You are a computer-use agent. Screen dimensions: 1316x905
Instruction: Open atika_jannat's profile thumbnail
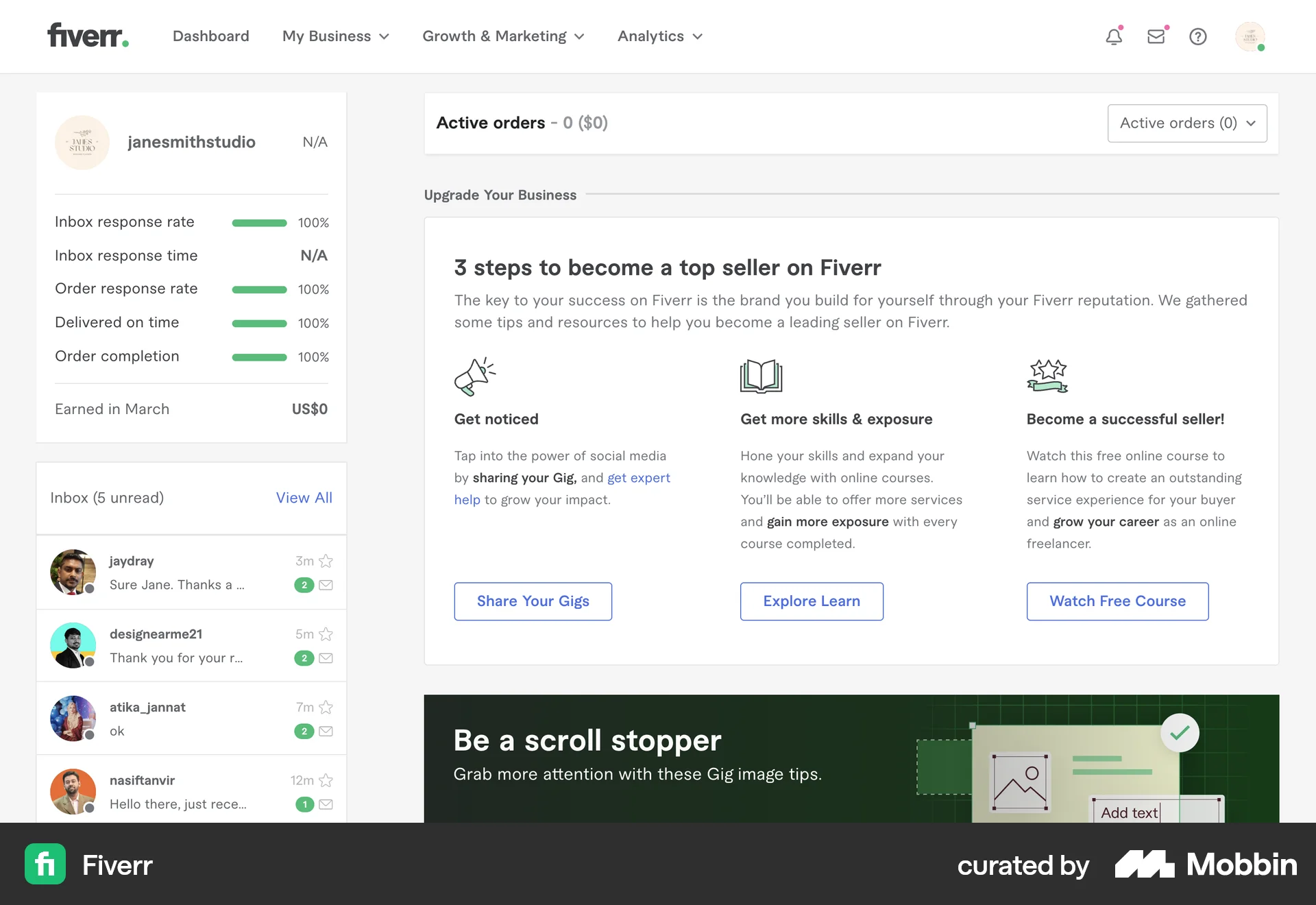pyautogui.click(x=73, y=719)
